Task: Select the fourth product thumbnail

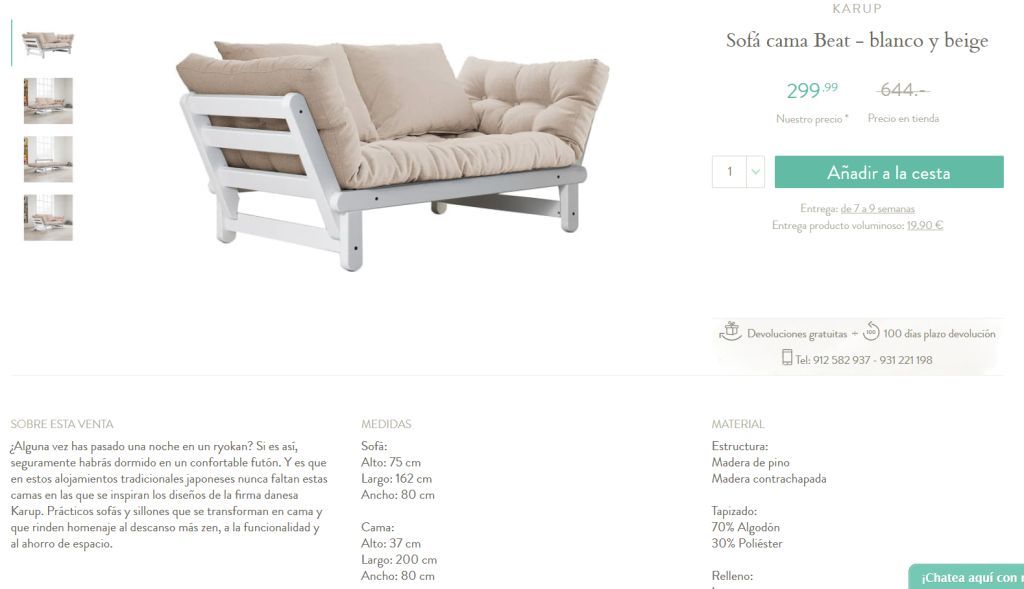Action: click(48, 217)
